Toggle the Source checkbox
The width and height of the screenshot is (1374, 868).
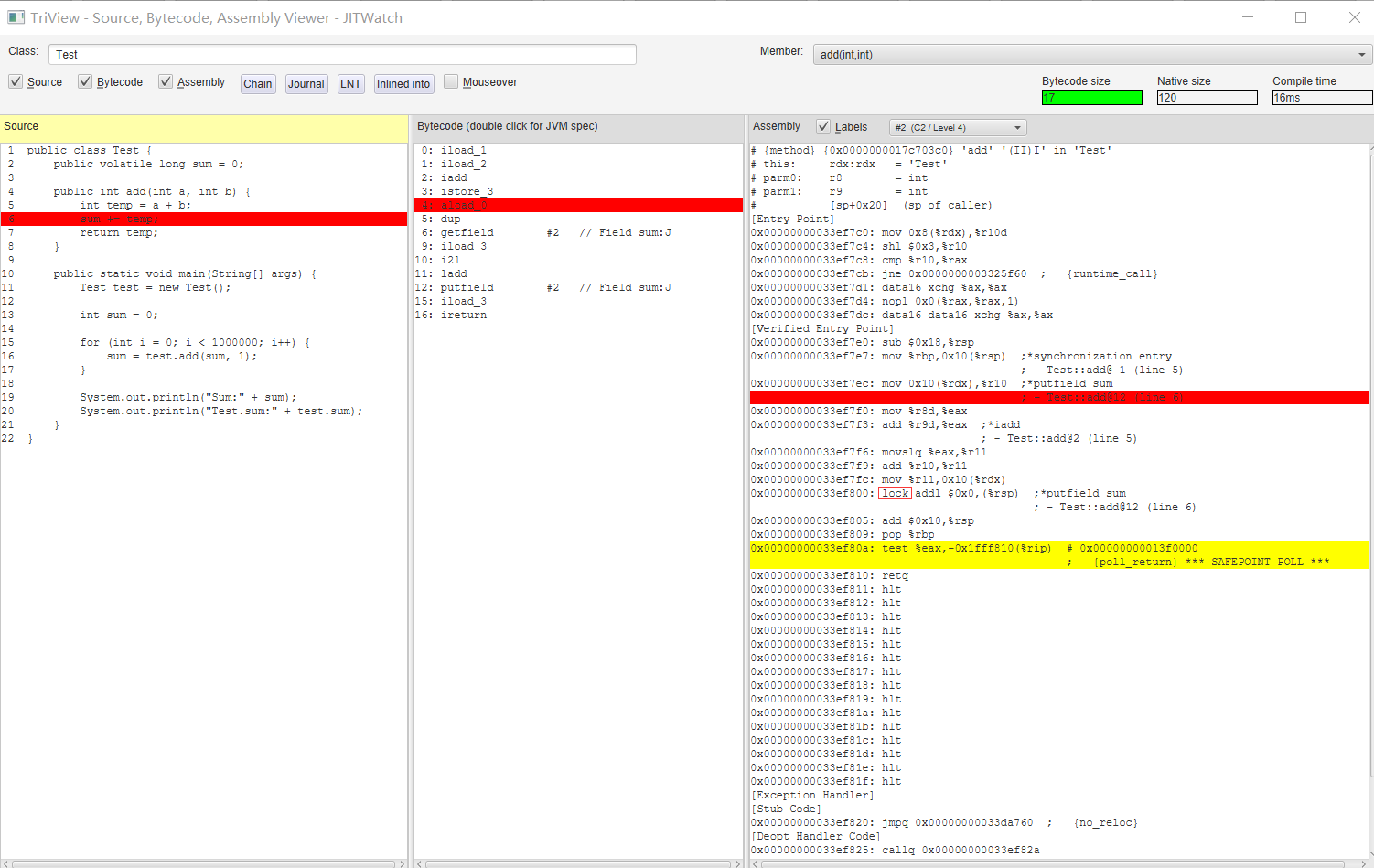pos(16,81)
